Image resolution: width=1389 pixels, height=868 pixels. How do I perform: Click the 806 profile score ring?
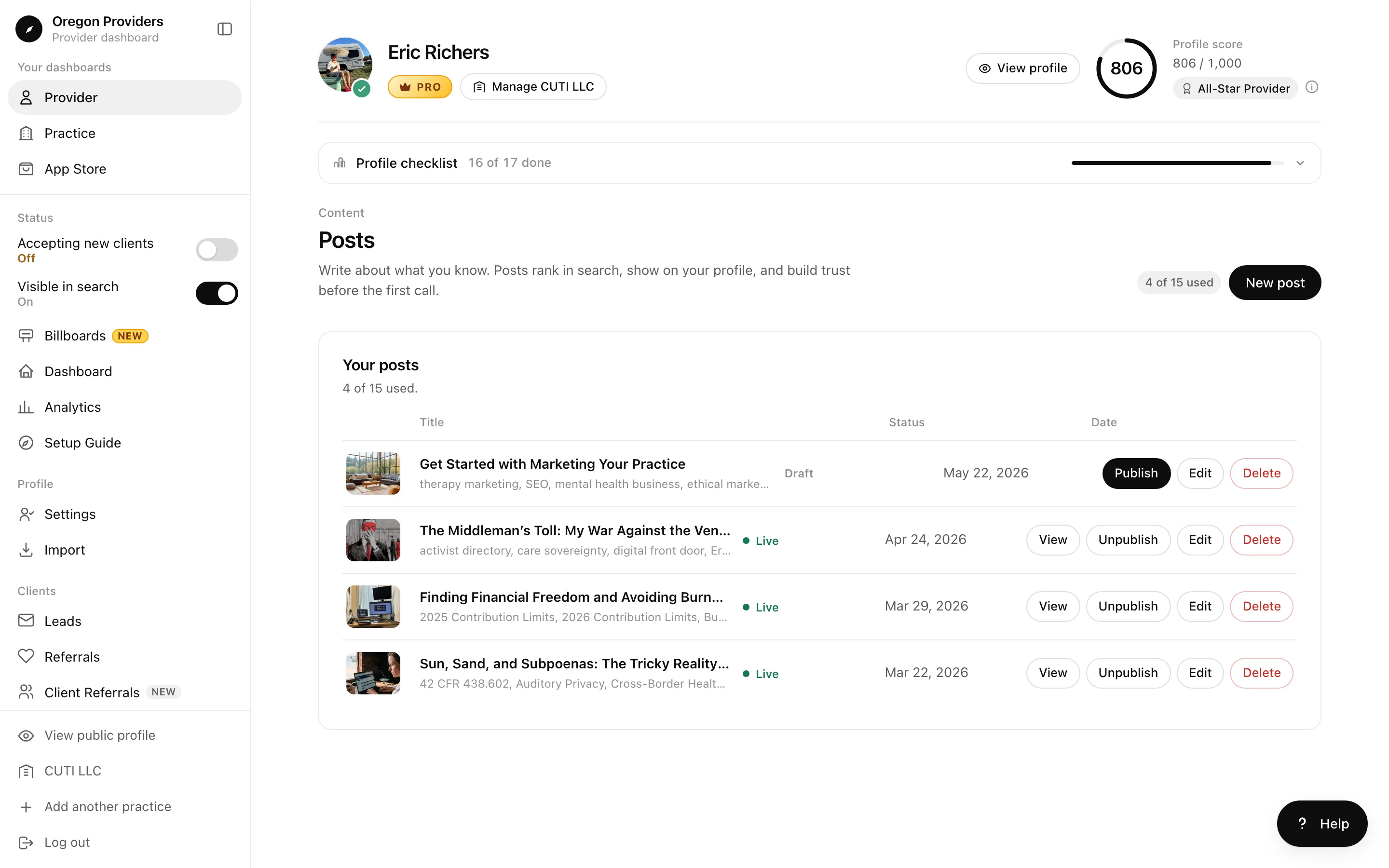coord(1126,68)
